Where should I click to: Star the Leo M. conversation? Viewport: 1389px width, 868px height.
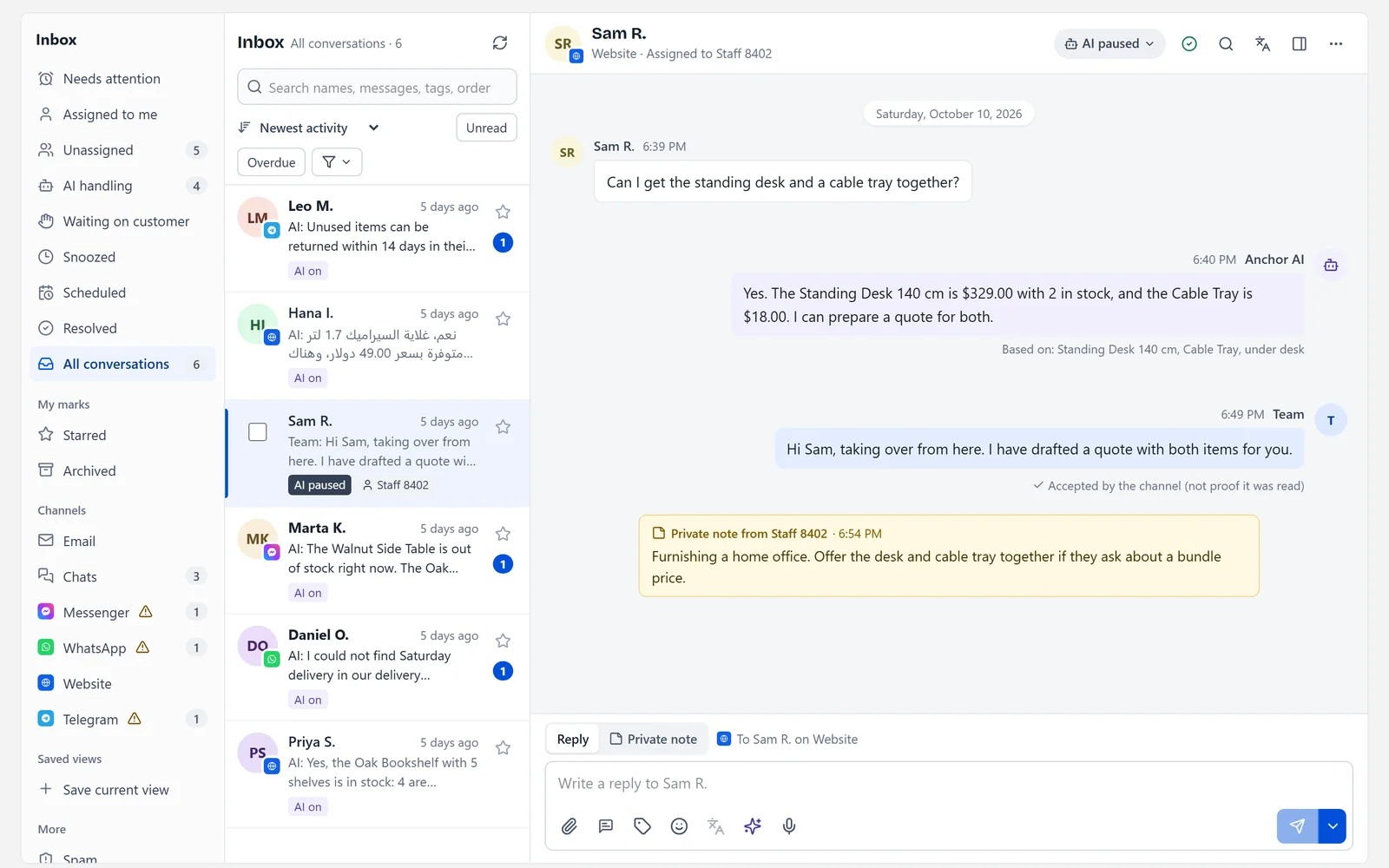click(x=503, y=212)
